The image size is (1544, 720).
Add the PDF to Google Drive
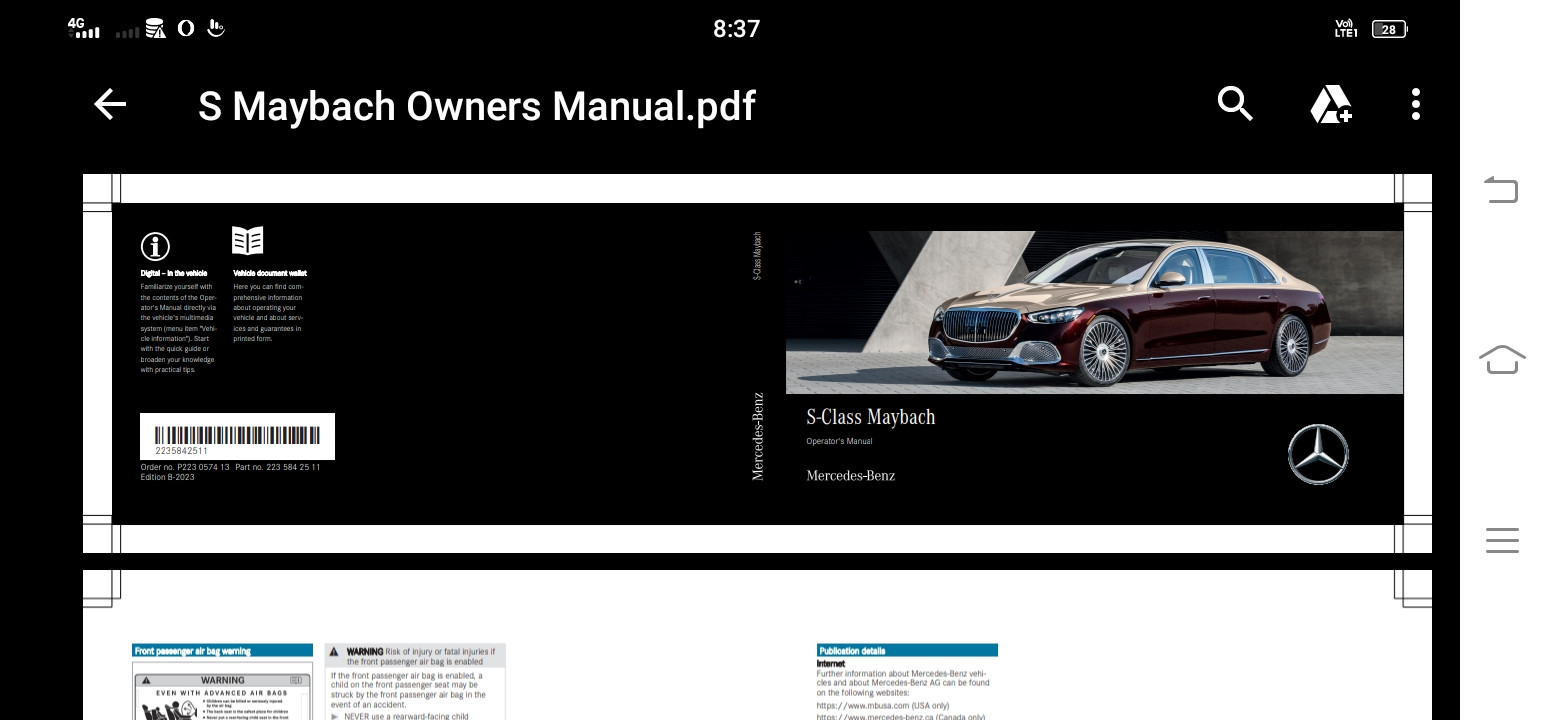1331,104
